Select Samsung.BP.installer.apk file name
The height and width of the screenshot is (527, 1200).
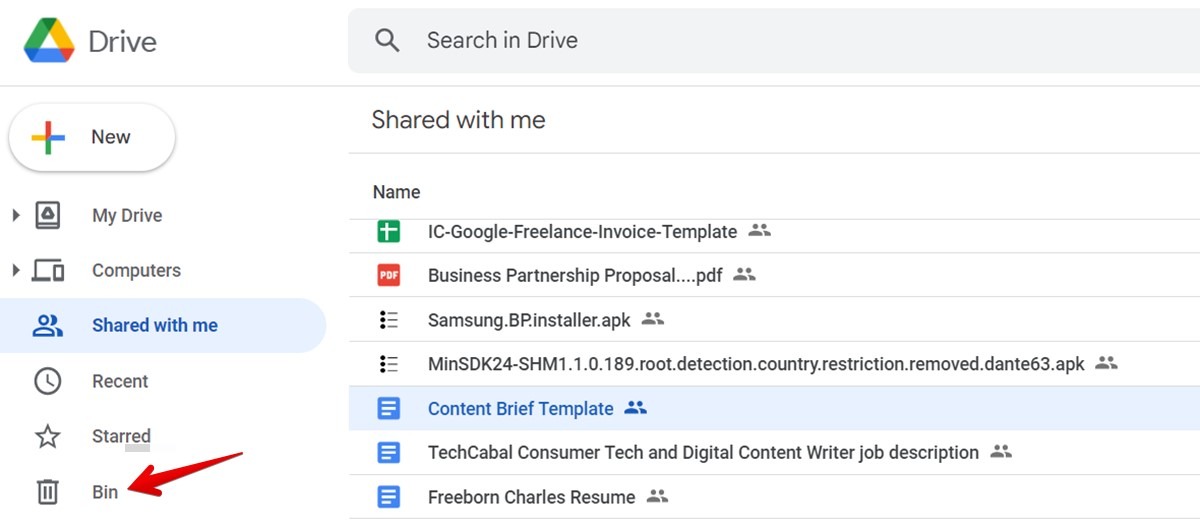pyautogui.click(x=529, y=320)
